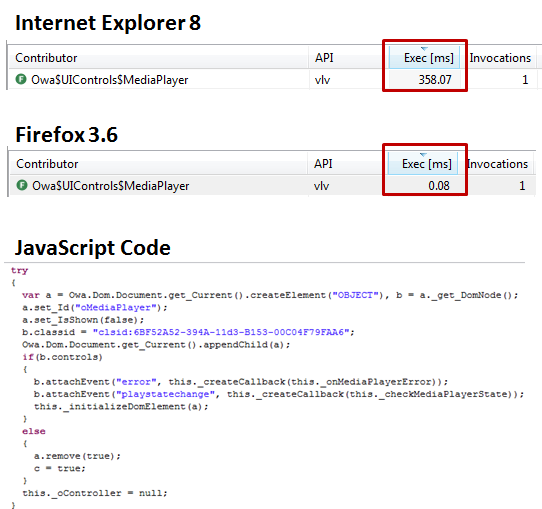Click the if(b.controls) code line
The height and width of the screenshot is (509, 542).
[x=63, y=357]
